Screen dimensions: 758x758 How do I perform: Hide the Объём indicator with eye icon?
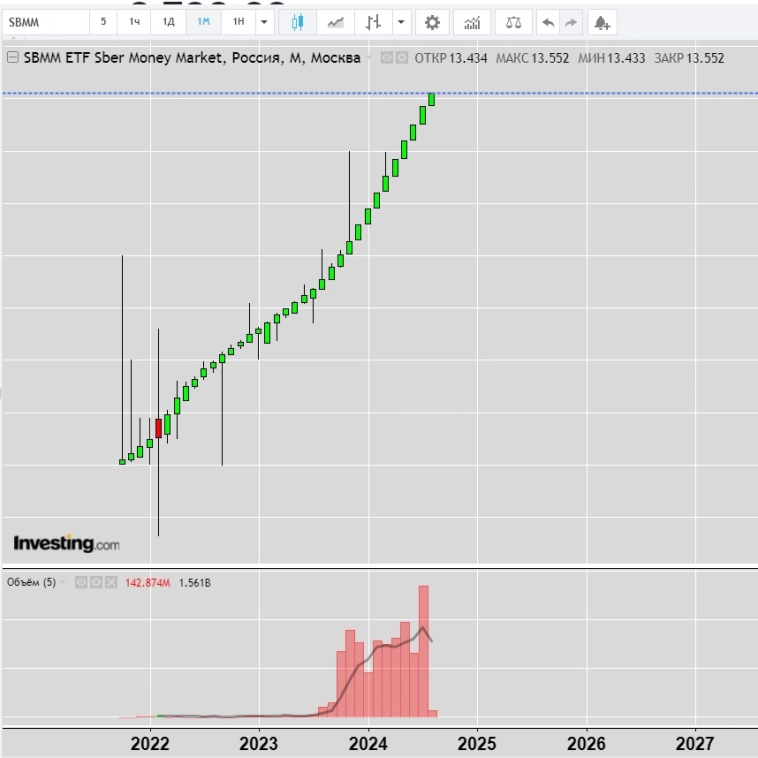pyautogui.click(x=81, y=583)
